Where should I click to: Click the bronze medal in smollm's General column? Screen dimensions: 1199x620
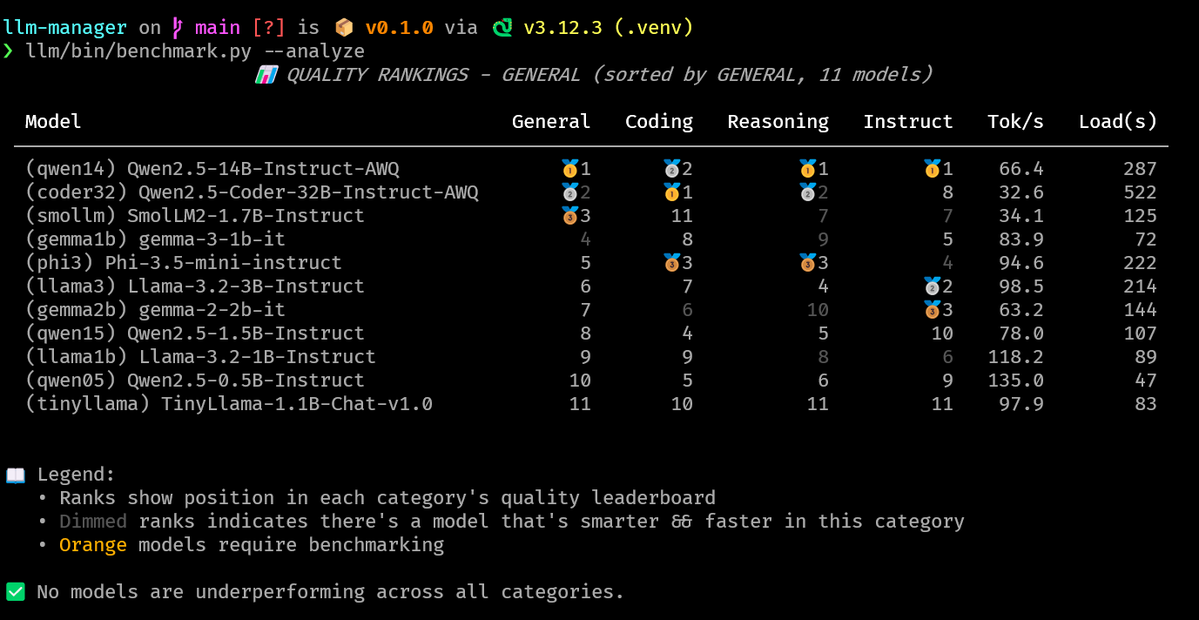570,216
